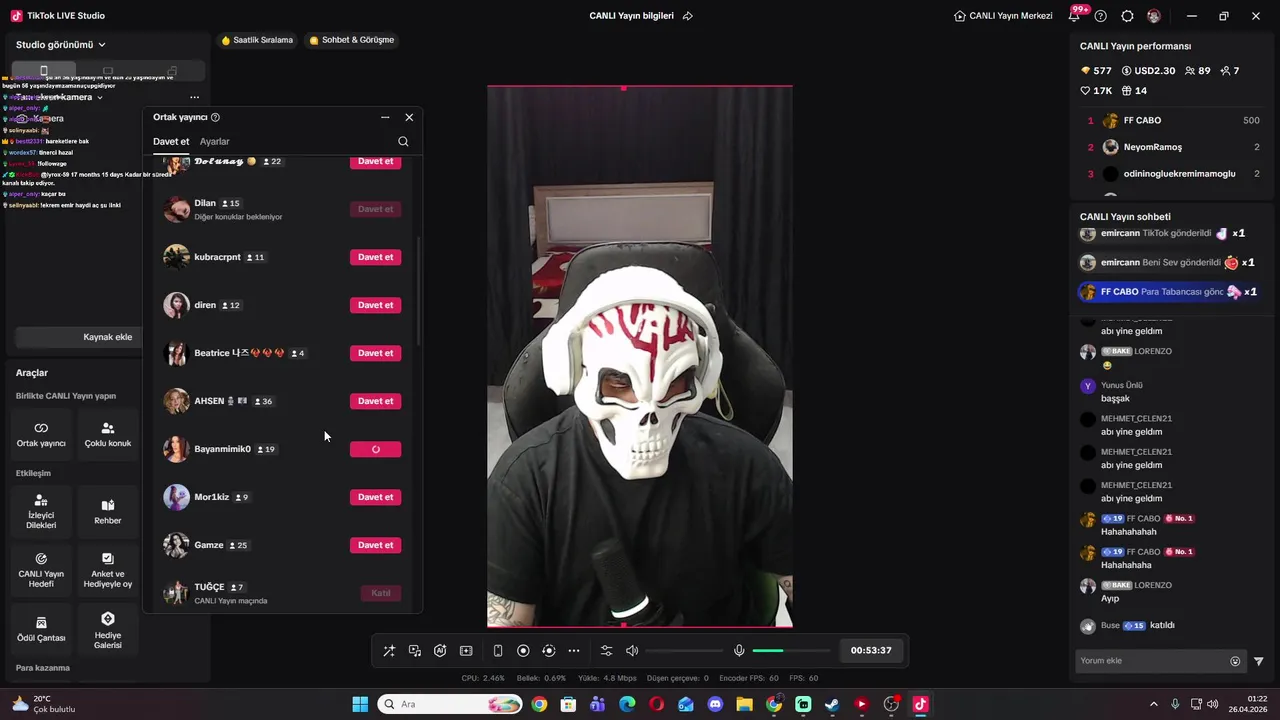Open the audio mixer settings icon
Viewport: 1280px width, 720px height.
coord(606,650)
